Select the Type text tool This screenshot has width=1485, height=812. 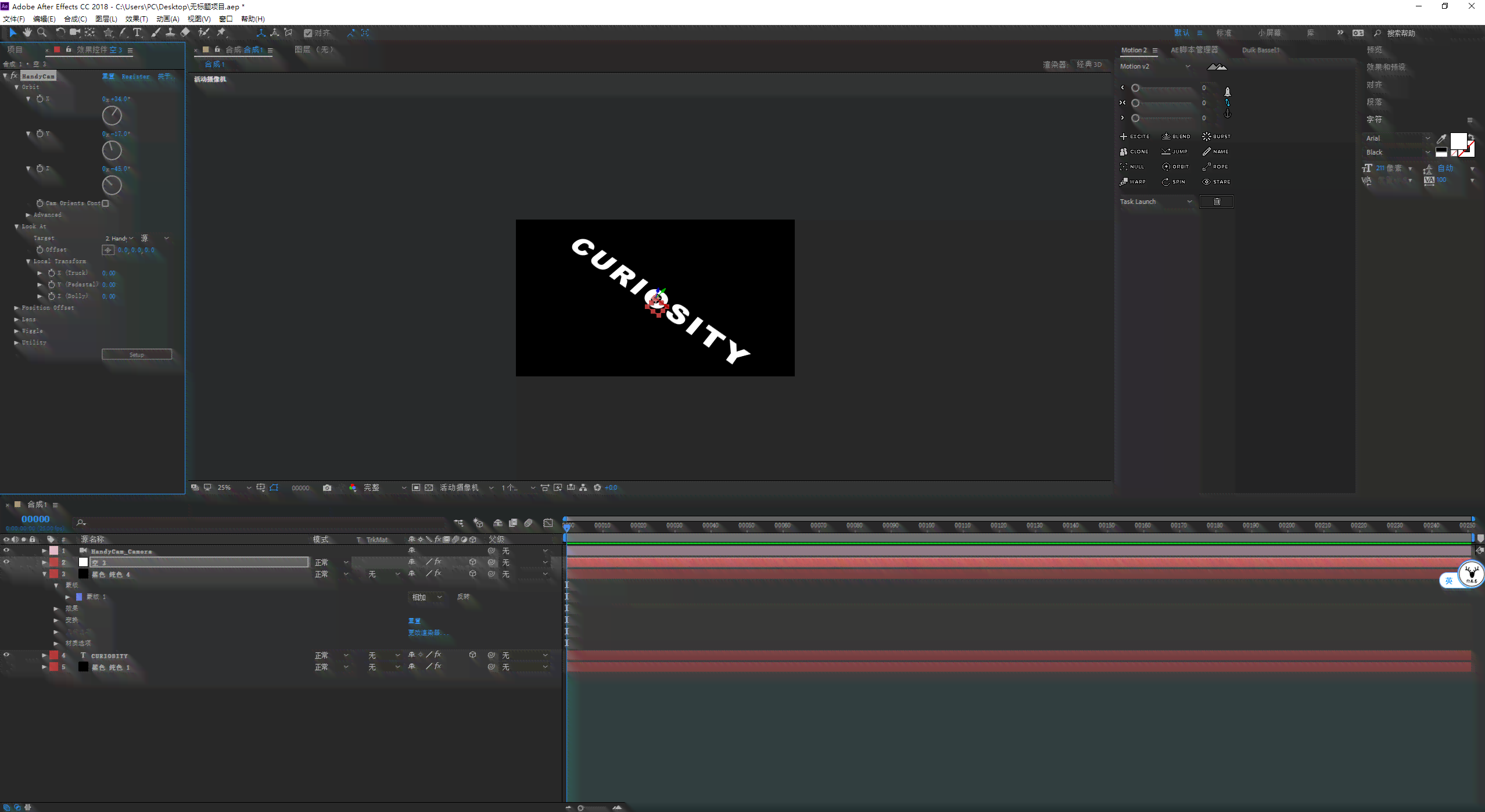(x=137, y=33)
